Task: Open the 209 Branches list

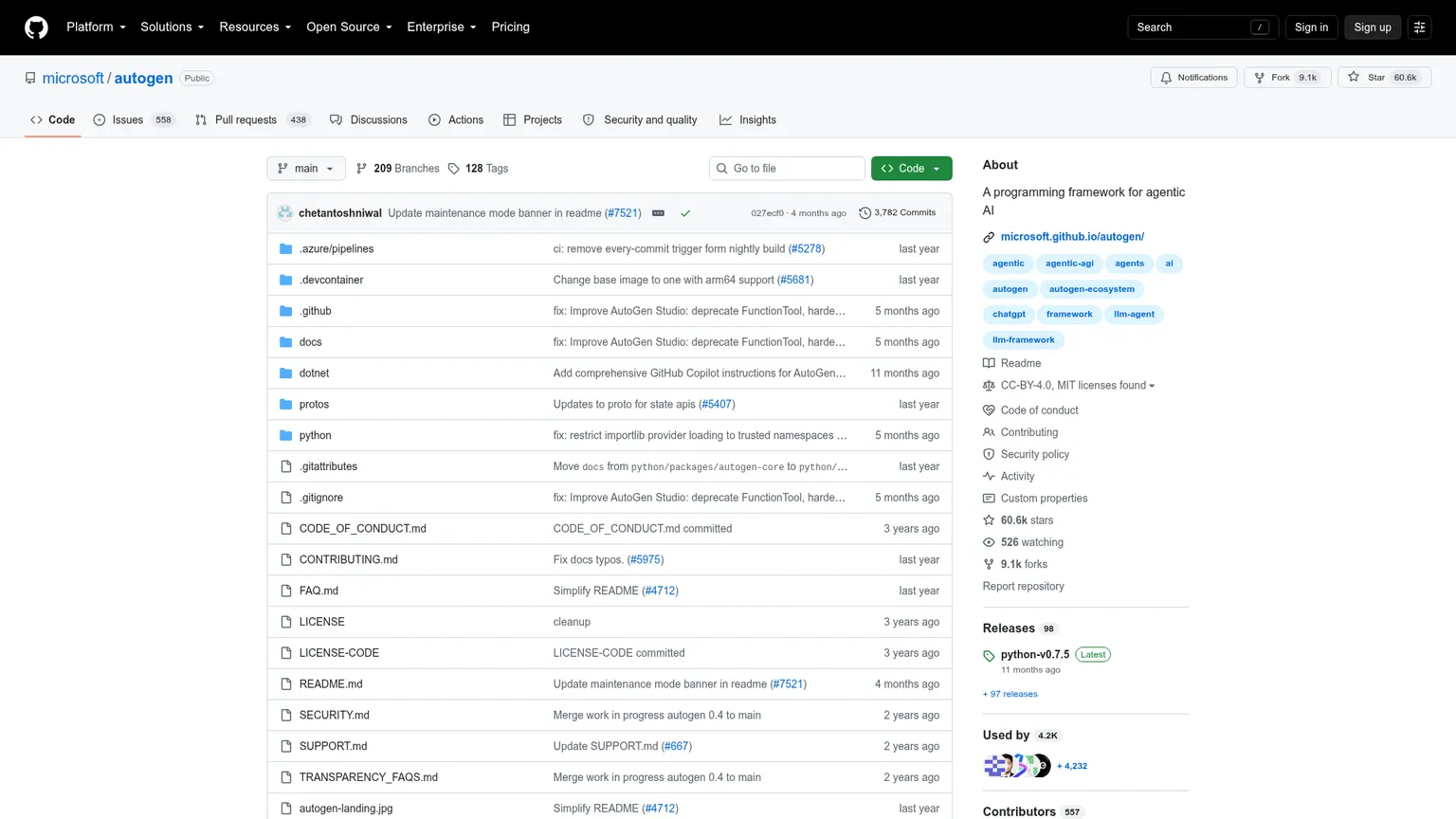Action: click(397, 169)
